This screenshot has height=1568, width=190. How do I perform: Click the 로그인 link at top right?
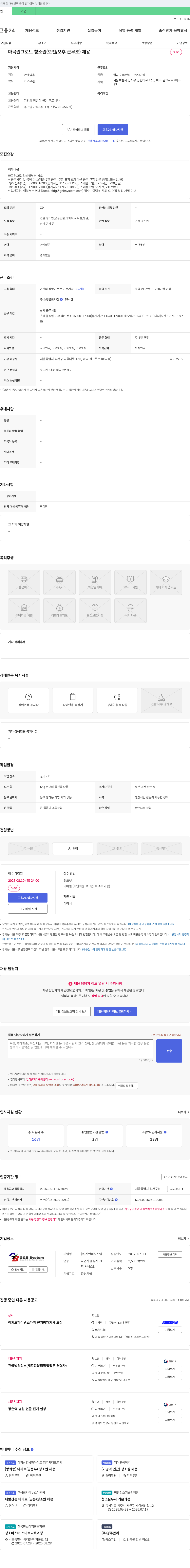pos(177,19)
